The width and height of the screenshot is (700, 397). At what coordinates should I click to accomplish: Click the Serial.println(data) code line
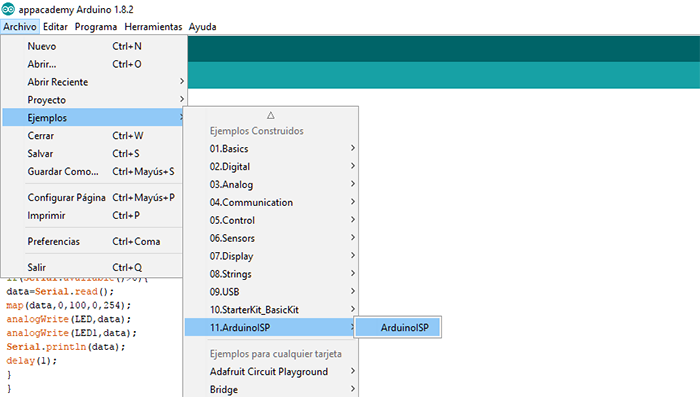pyautogui.click(x=66, y=347)
